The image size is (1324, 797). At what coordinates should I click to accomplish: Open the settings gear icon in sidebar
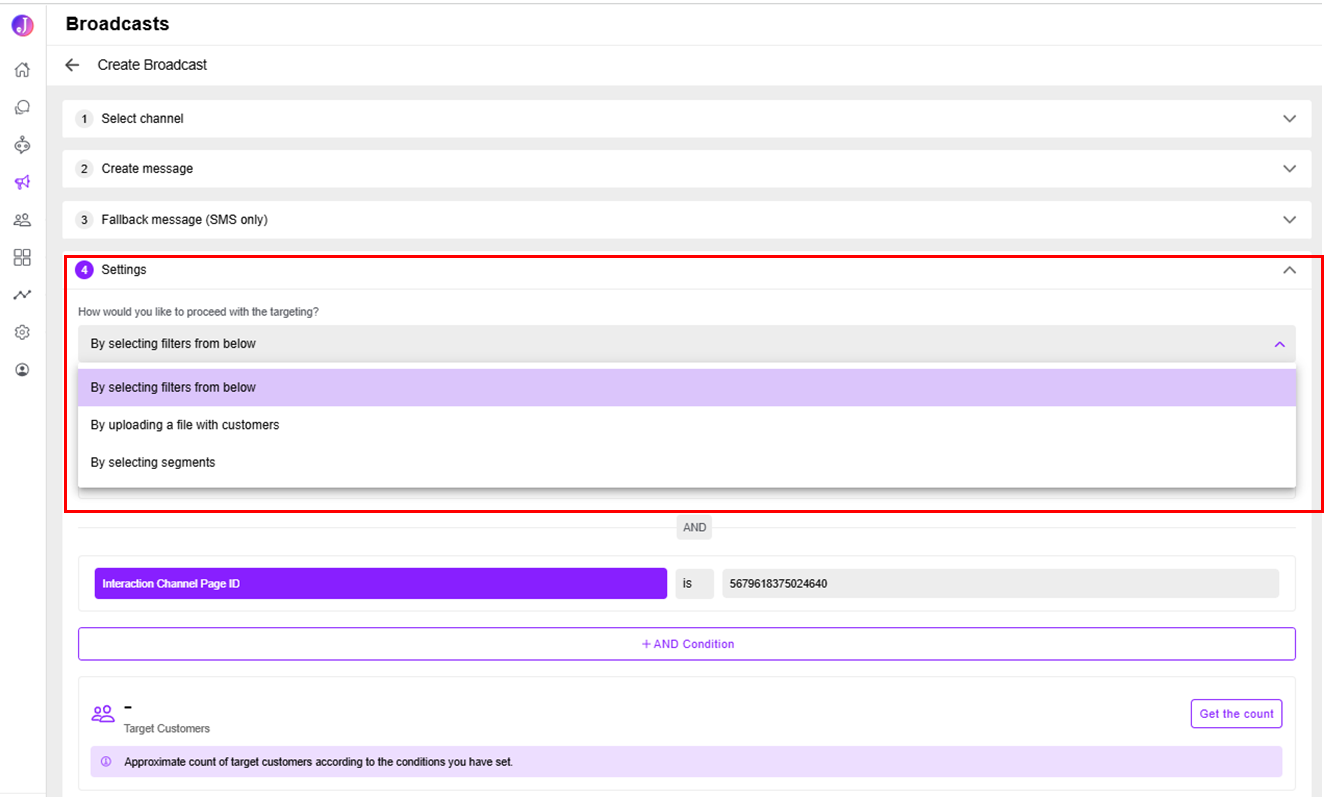coord(22,332)
